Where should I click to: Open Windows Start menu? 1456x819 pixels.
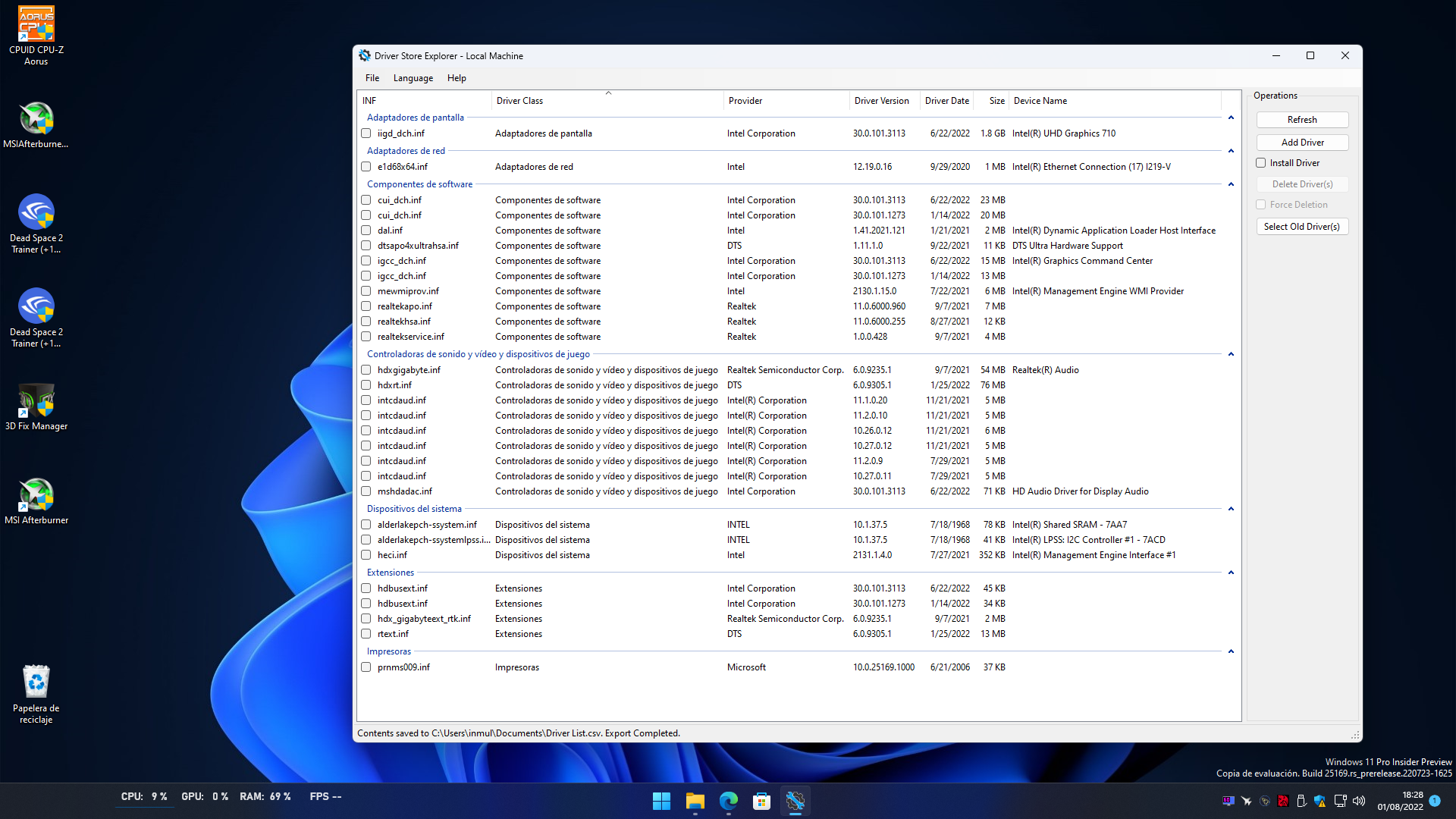(x=661, y=801)
